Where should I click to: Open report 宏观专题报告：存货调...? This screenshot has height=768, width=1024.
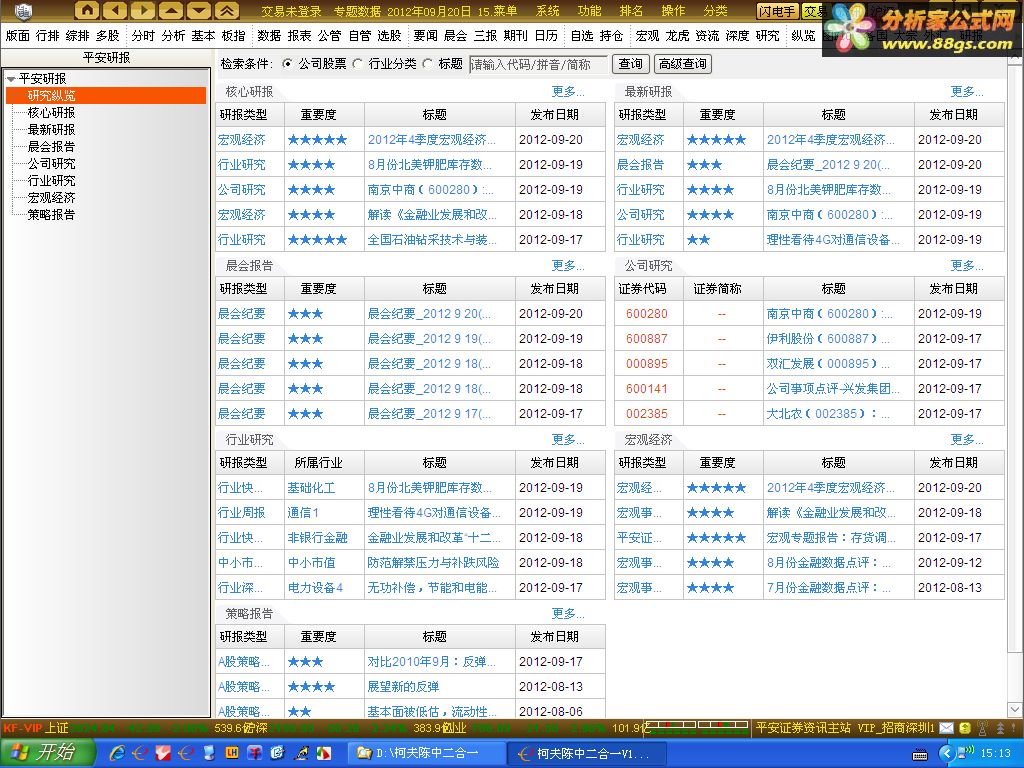point(829,537)
